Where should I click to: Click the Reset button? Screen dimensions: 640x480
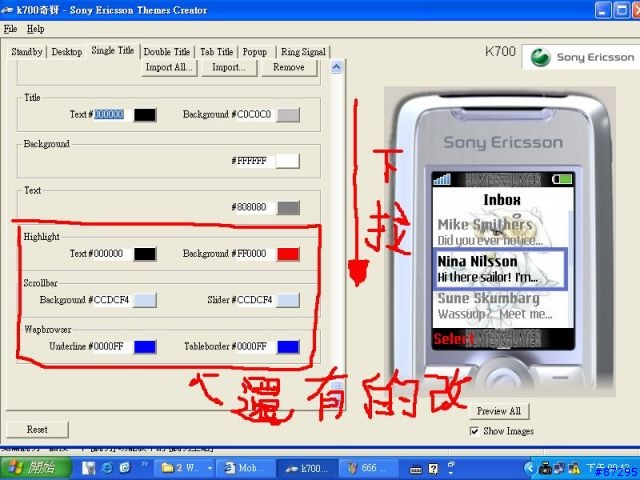click(37, 429)
